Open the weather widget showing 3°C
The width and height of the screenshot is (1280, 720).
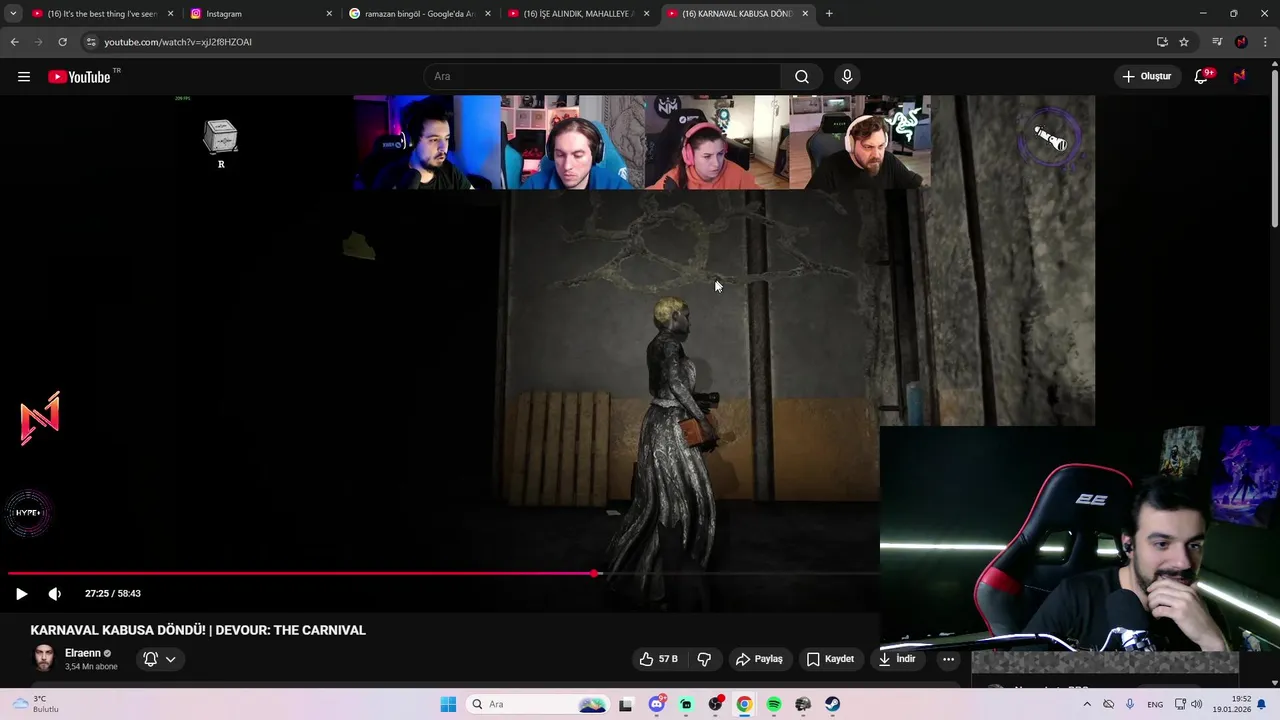pos(34,704)
